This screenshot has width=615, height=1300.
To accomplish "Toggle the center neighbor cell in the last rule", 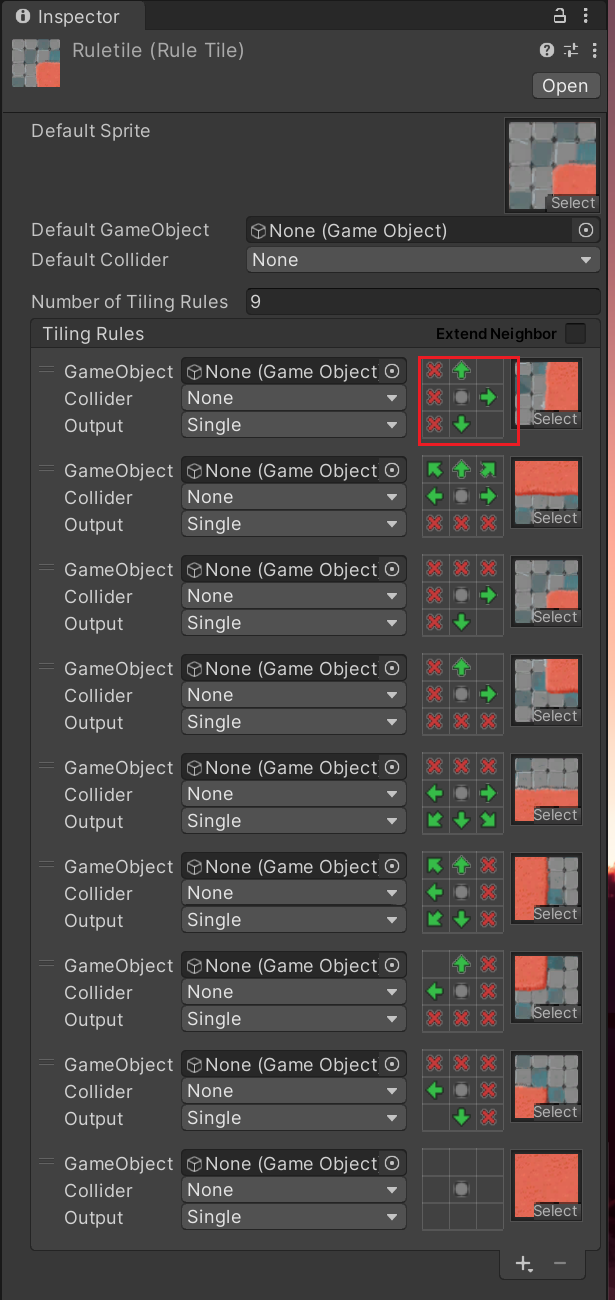I will pyautogui.click(x=461, y=1188).
